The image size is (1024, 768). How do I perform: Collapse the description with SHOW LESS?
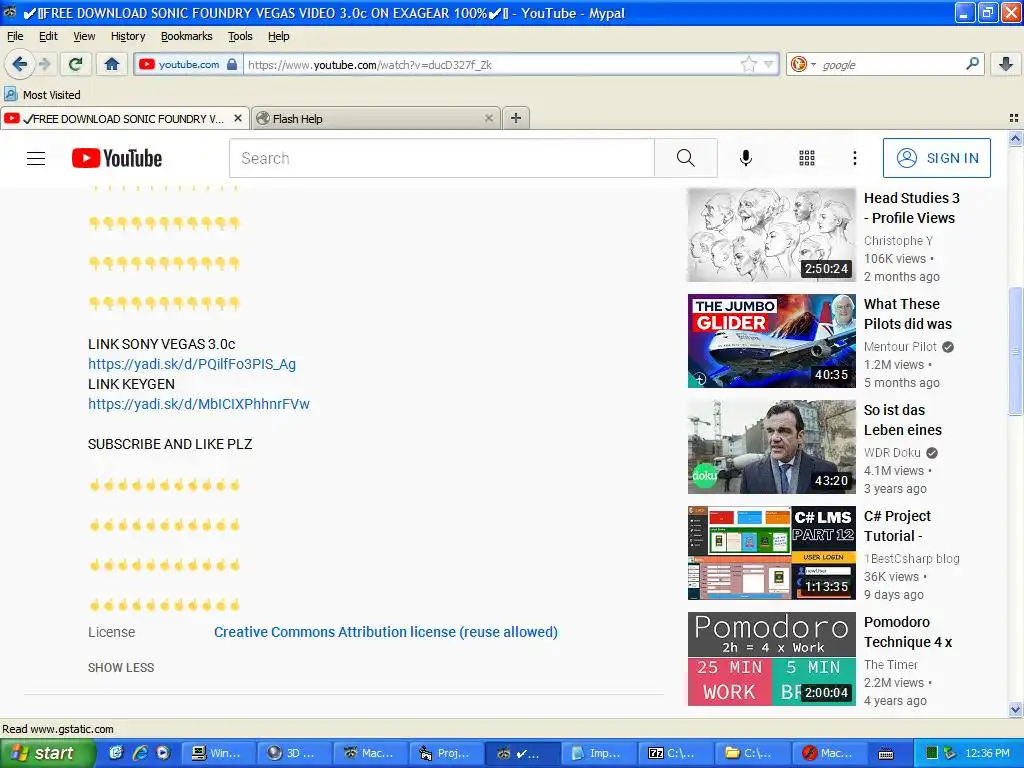point(121,667)
